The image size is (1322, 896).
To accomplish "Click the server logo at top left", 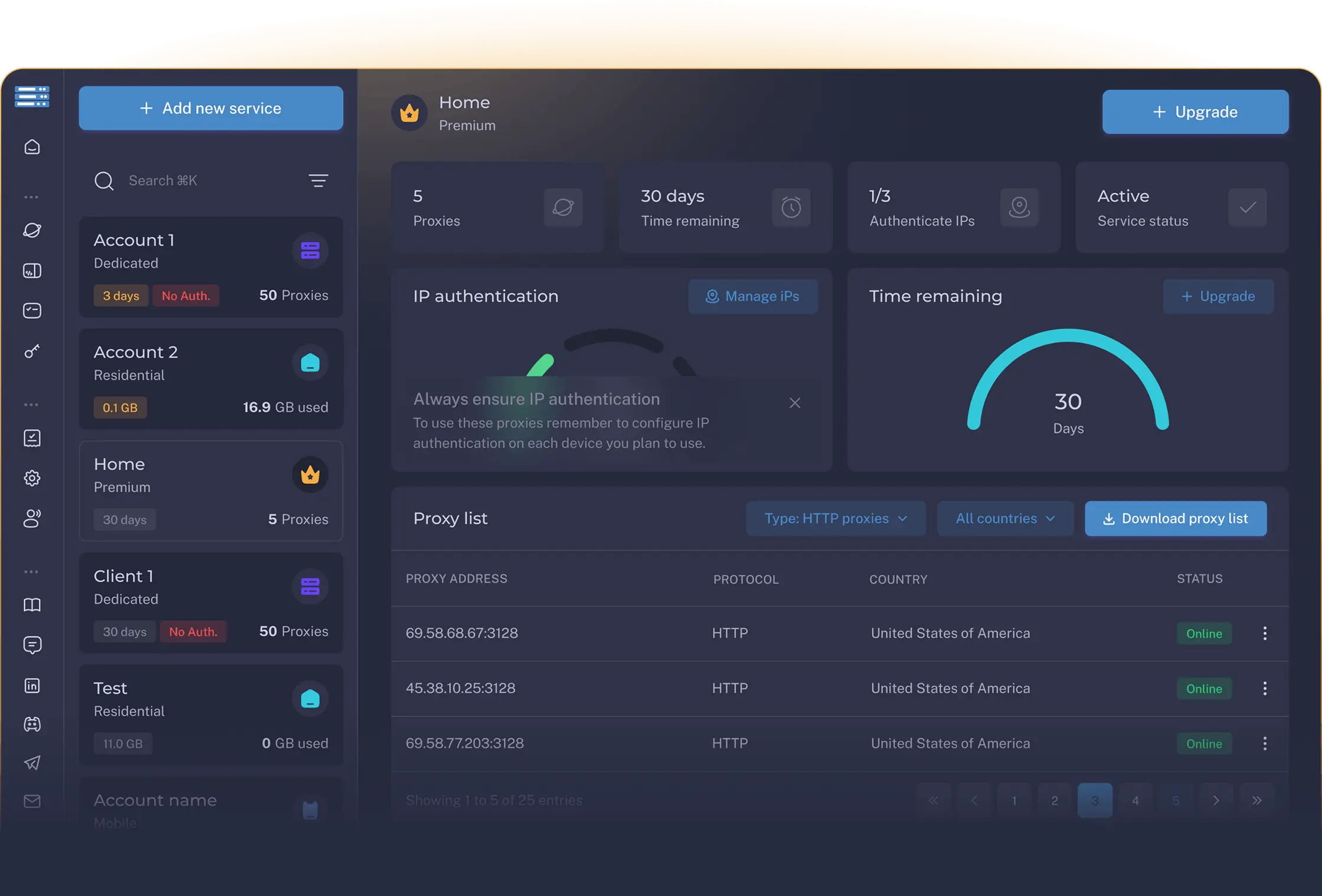I will click(x=32, y=96).
